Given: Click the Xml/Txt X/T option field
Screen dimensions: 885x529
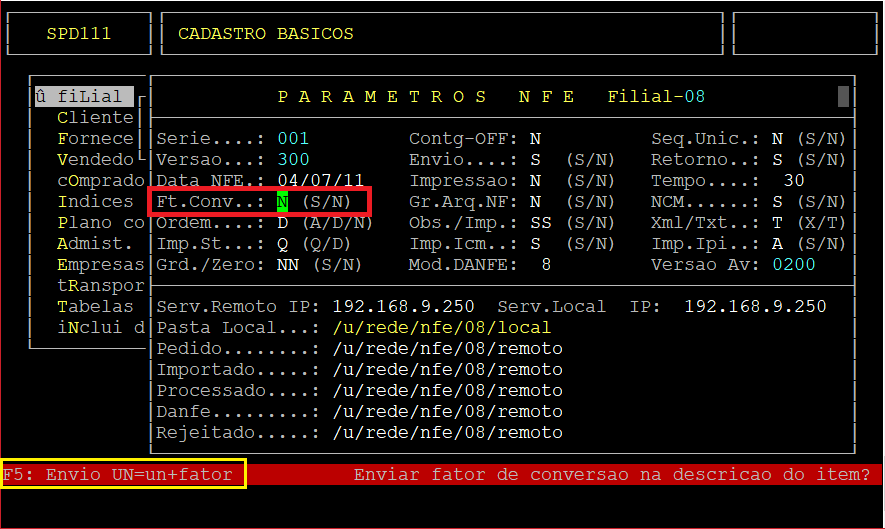Looking at the screenshot, I should 777,223.
